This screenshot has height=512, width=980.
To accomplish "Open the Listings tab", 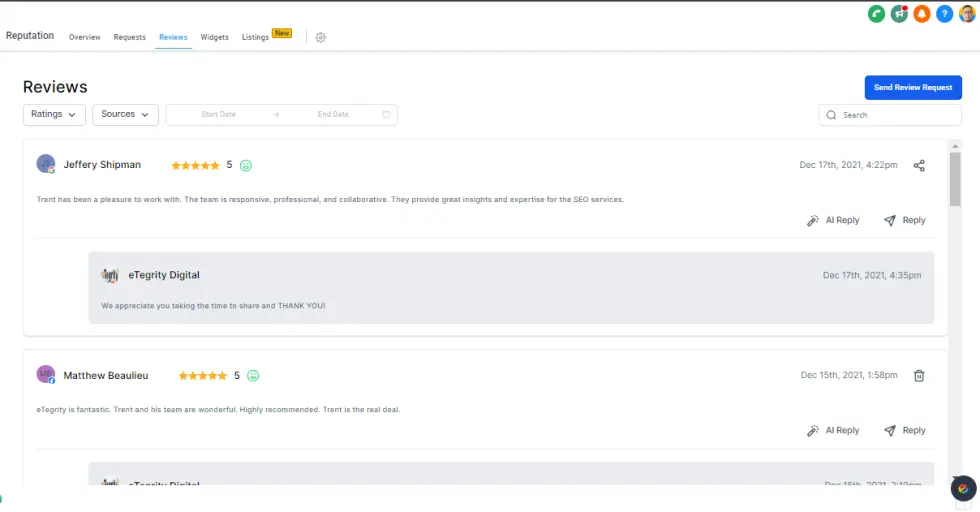I will point(255,38).
